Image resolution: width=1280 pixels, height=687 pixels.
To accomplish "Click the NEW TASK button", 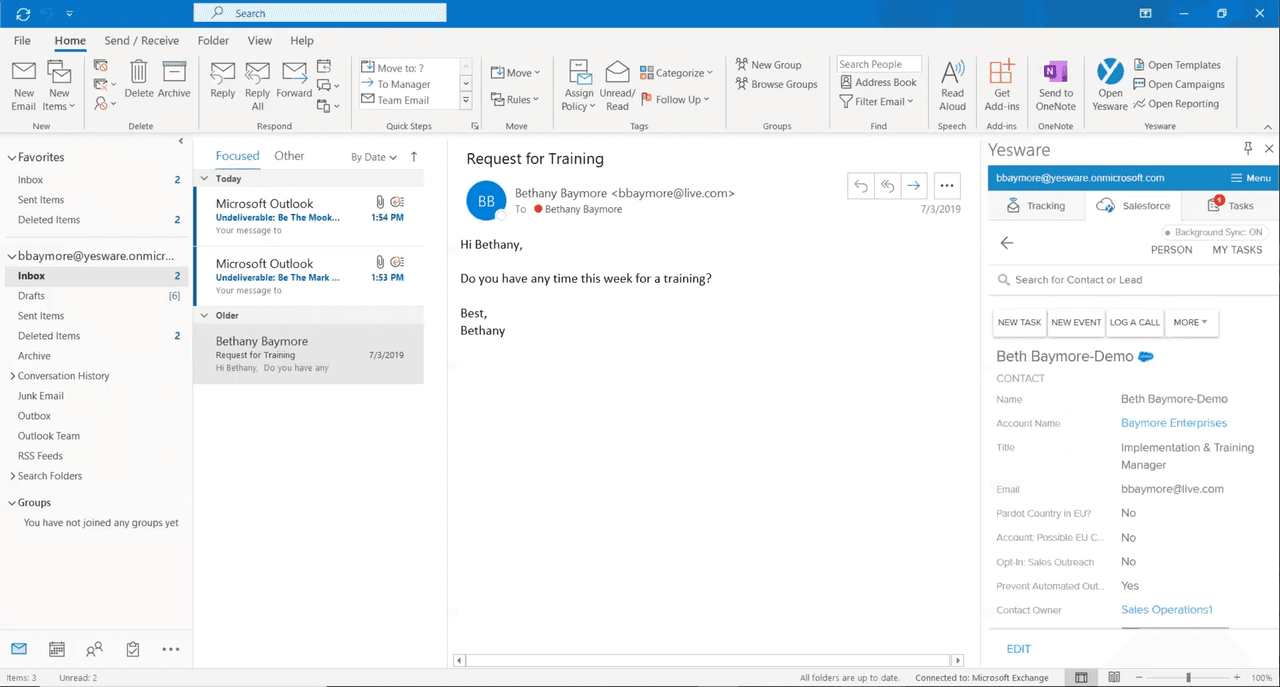I will tap(1019, 322).
